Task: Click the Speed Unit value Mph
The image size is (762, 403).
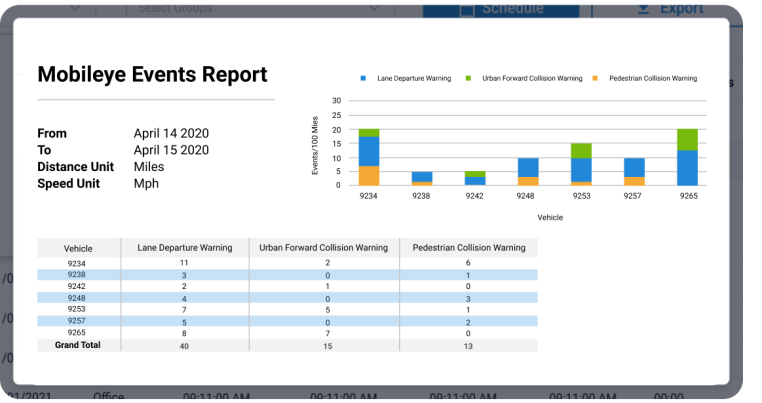Action: [x=146, y=184]
